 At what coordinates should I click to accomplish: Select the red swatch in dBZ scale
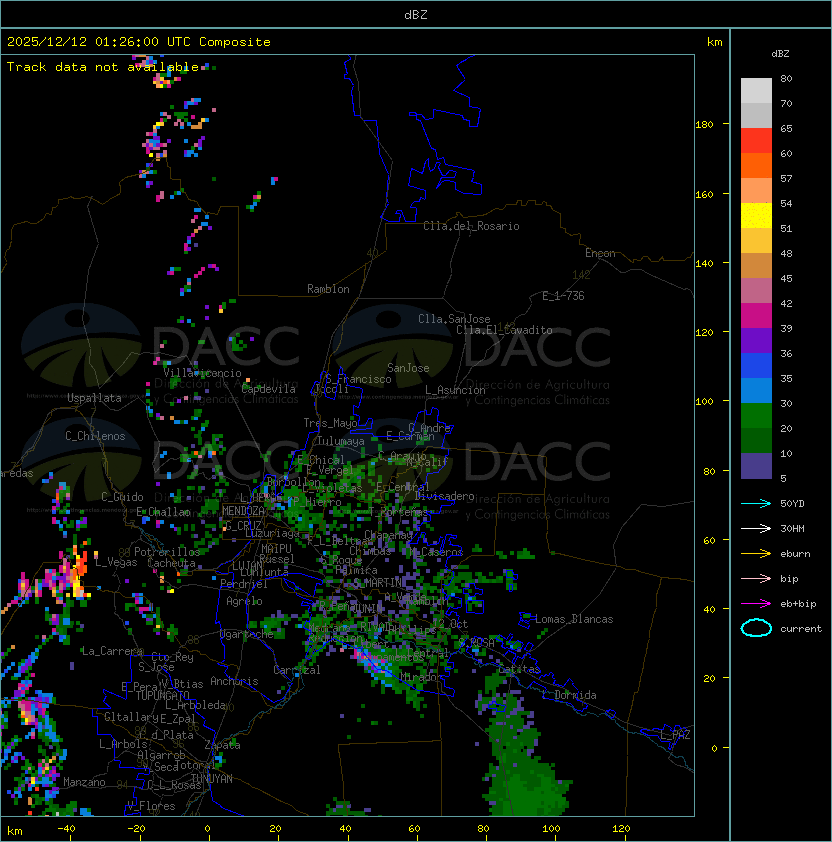click(756, 140)
